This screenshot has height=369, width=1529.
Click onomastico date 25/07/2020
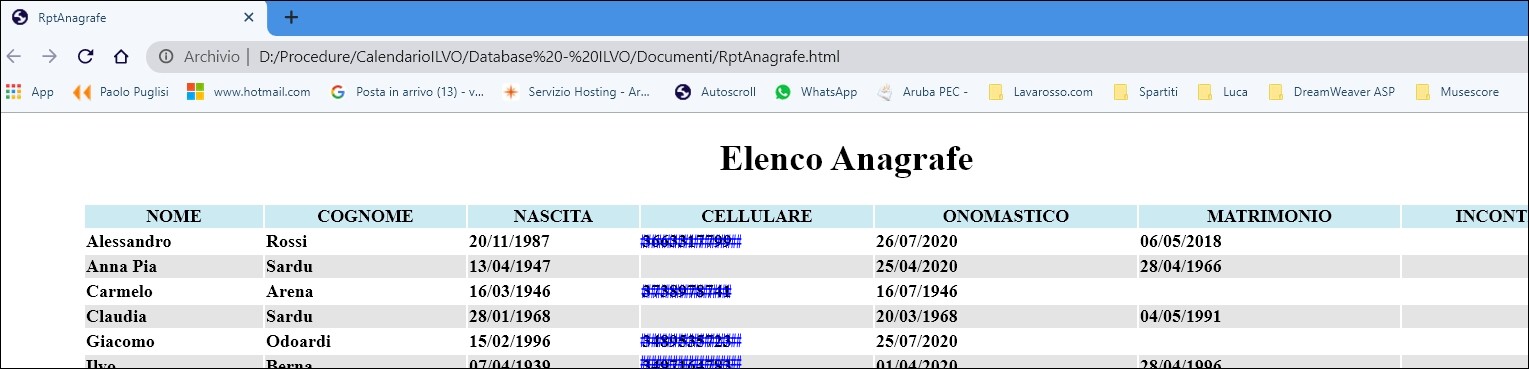click(917, 341)
